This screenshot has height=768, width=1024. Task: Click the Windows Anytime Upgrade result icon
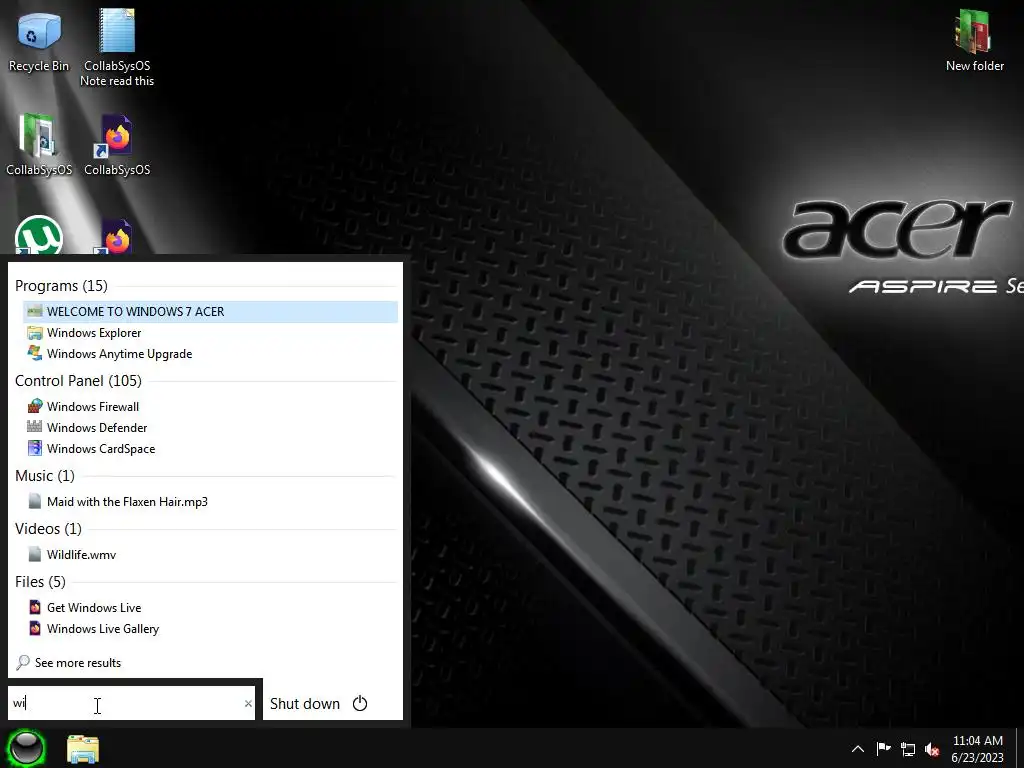tap(35, 353)
